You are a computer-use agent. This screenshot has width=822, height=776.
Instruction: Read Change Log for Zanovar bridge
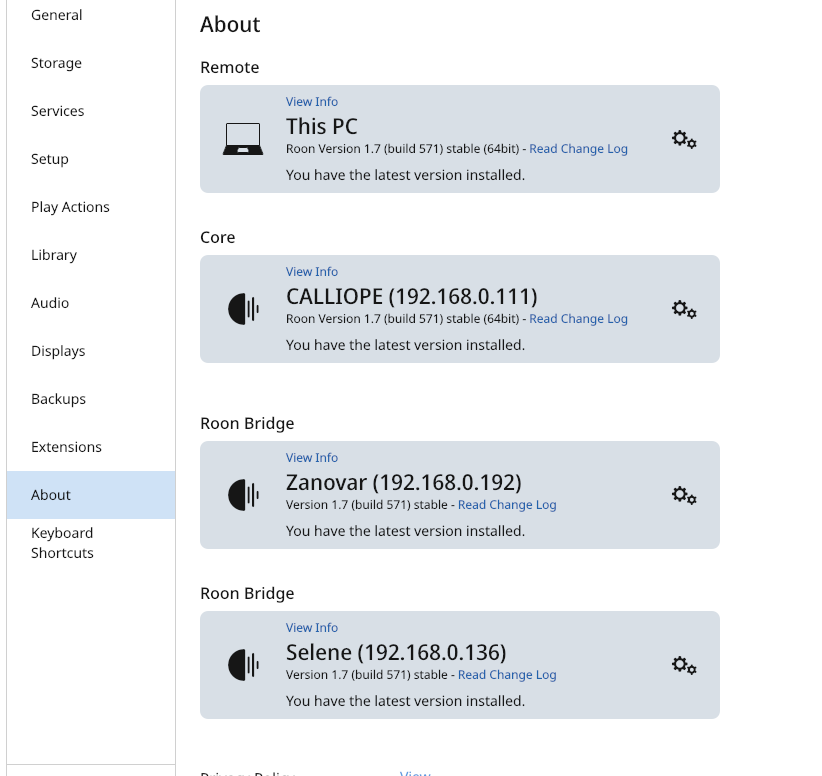pyautogui.click(x=507, y=505)
